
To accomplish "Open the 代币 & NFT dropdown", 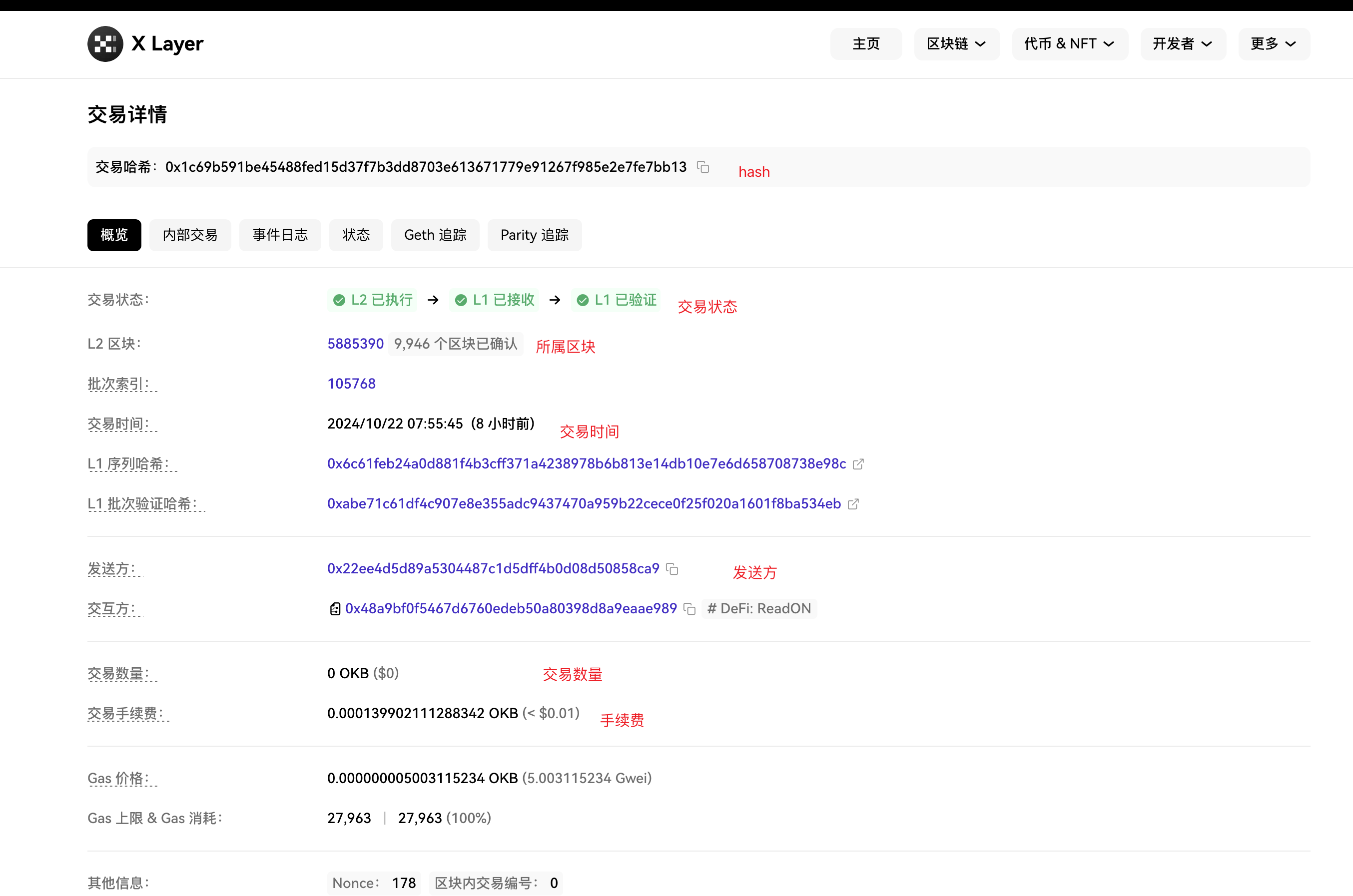I will (1070, 43).
